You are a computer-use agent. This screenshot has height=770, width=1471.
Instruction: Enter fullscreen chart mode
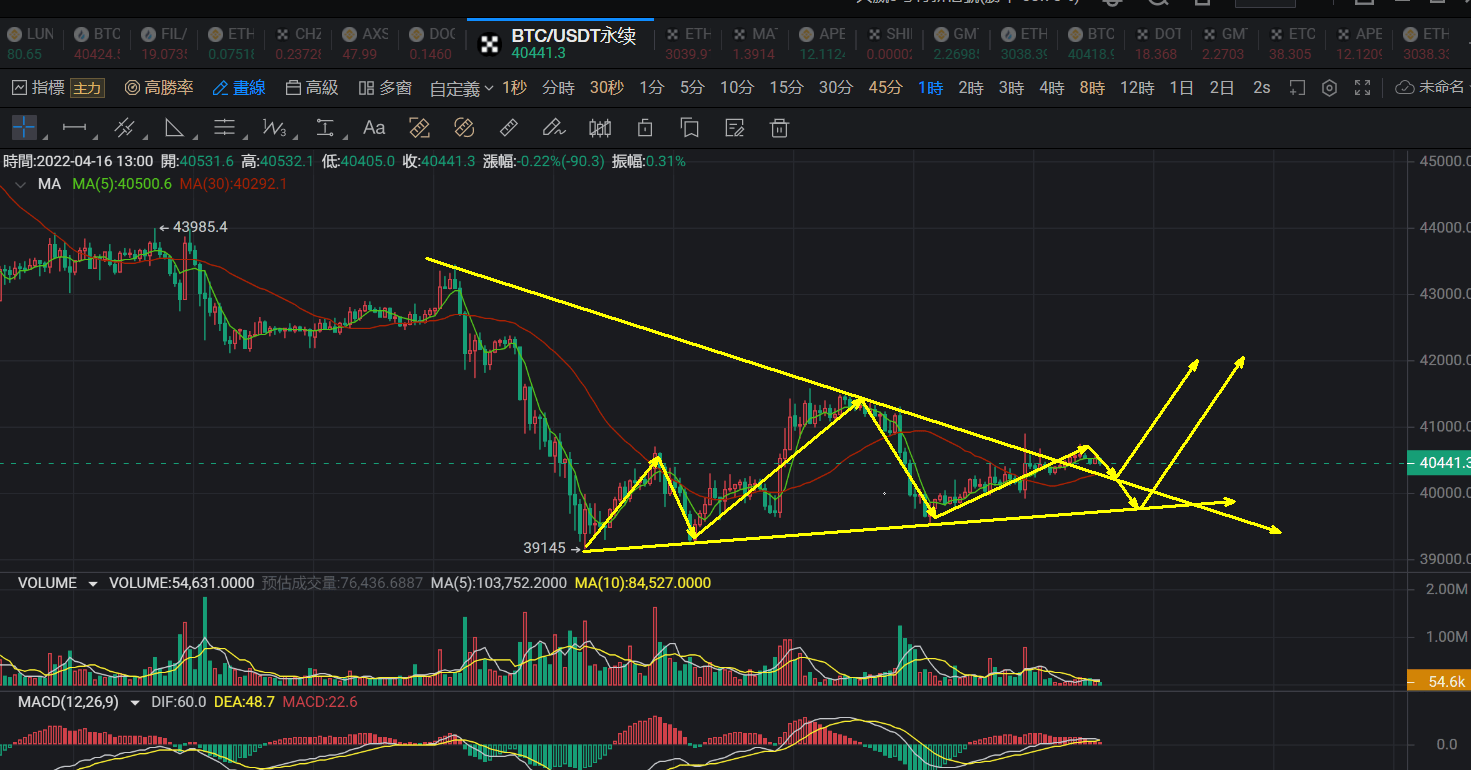point(1362,88)
